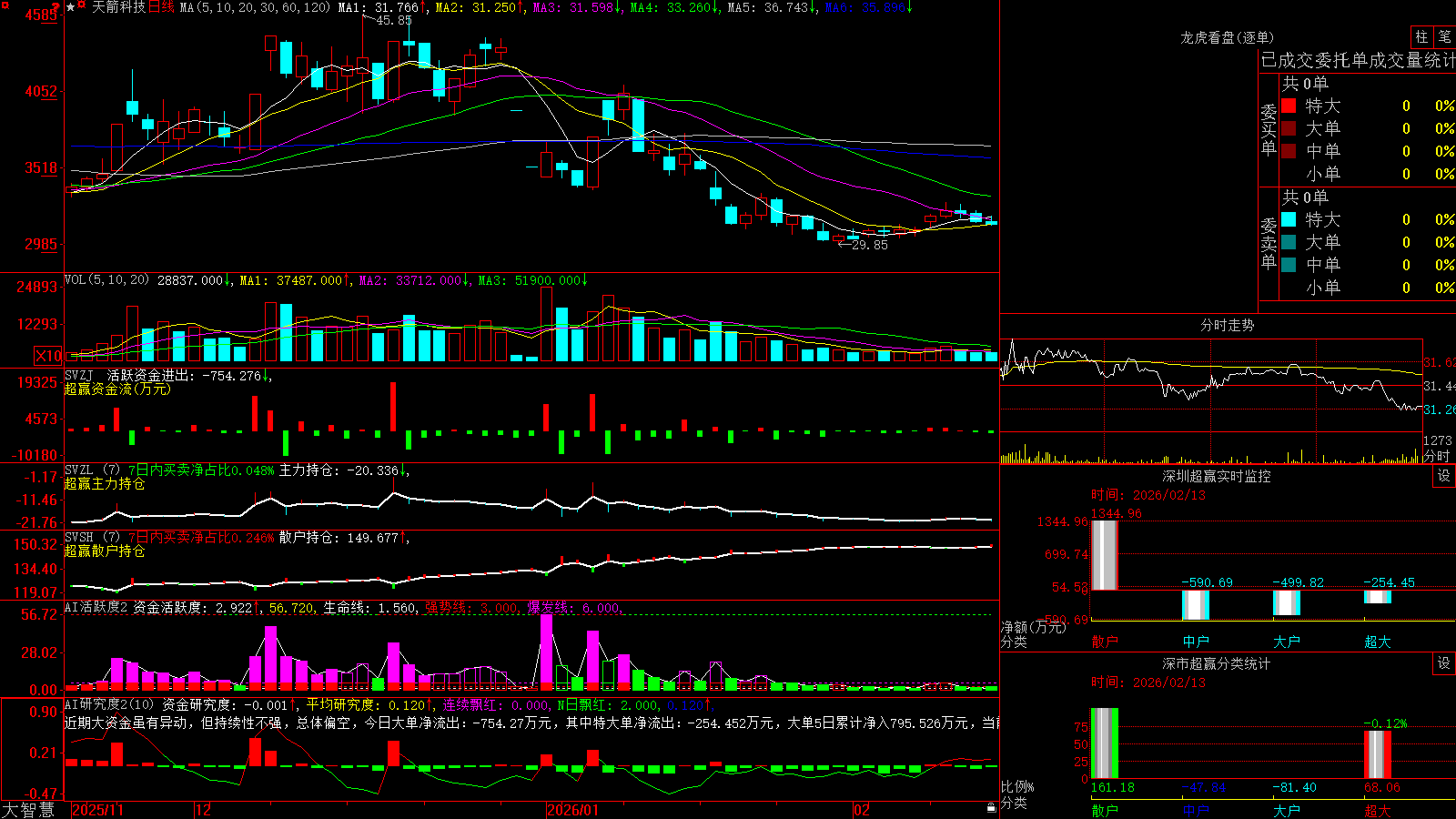Click the X10 volume scale indicator
Screen dimensions: 1456x819
click(48, 356)
